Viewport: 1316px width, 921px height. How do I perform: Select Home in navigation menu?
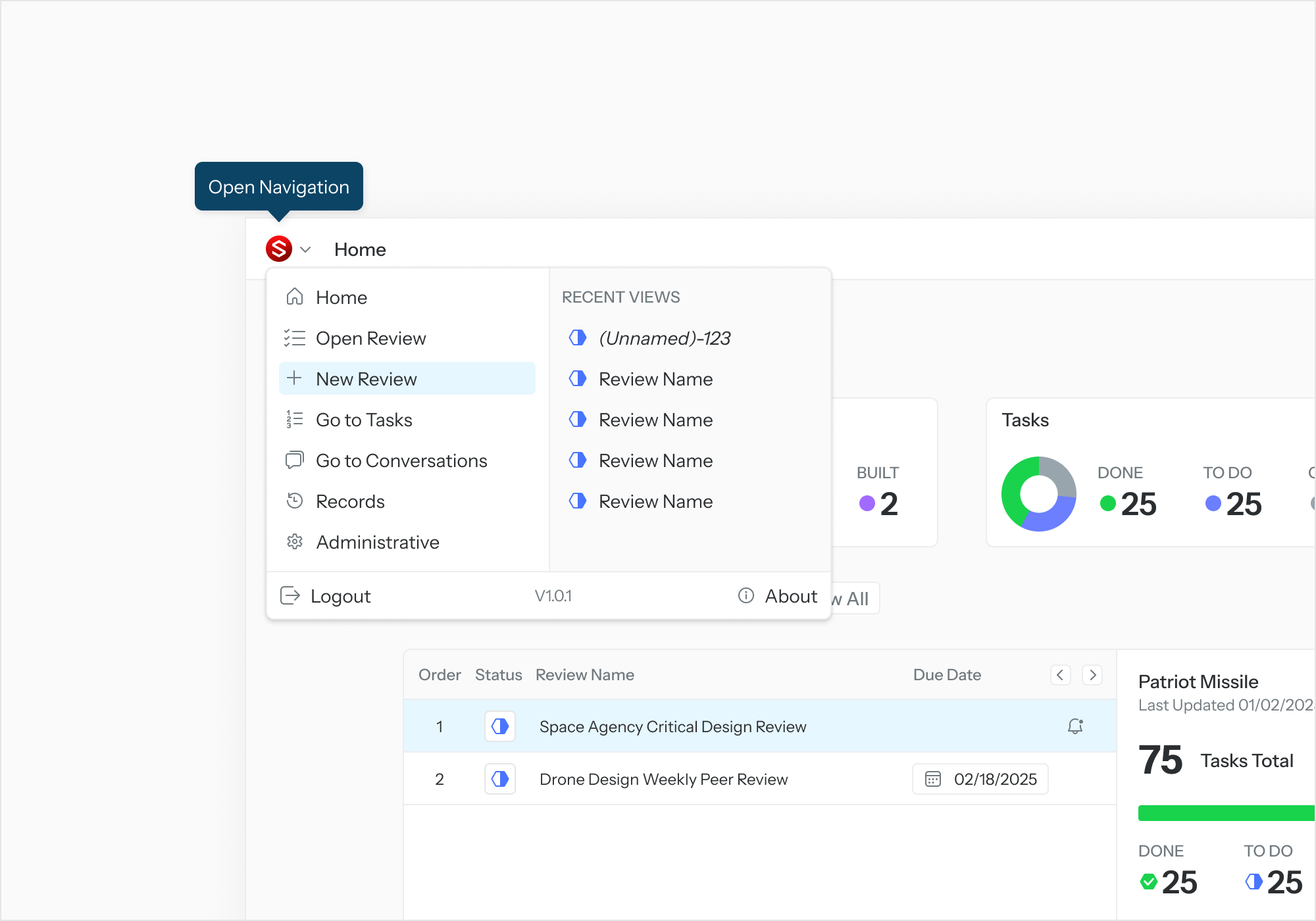341,297
